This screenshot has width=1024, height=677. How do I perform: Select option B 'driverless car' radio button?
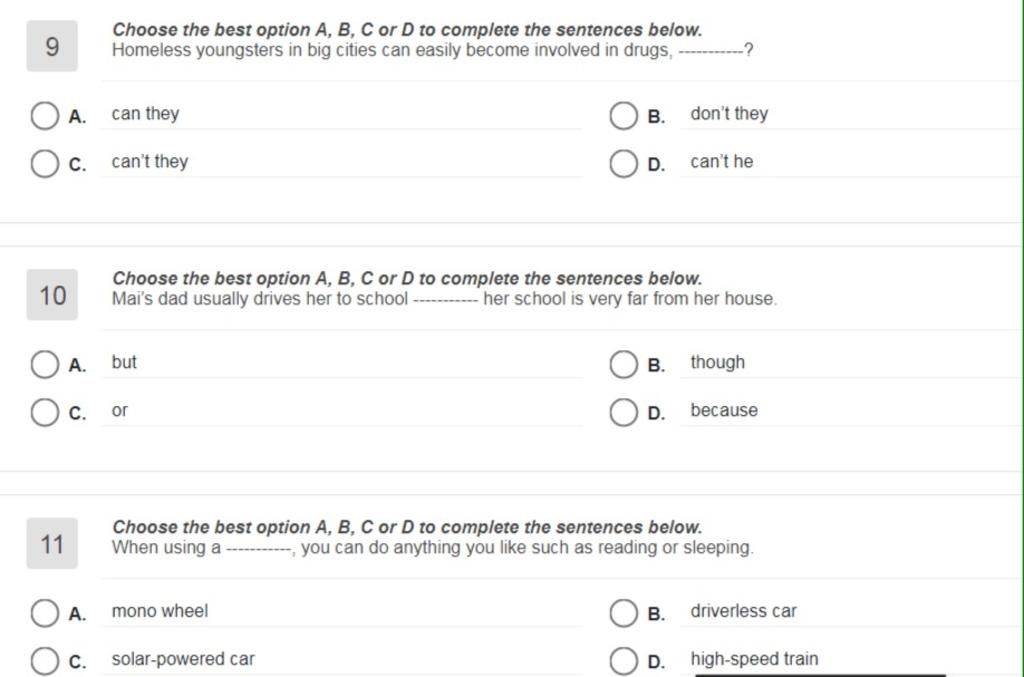pyautogui.click(x=624, y=613)
